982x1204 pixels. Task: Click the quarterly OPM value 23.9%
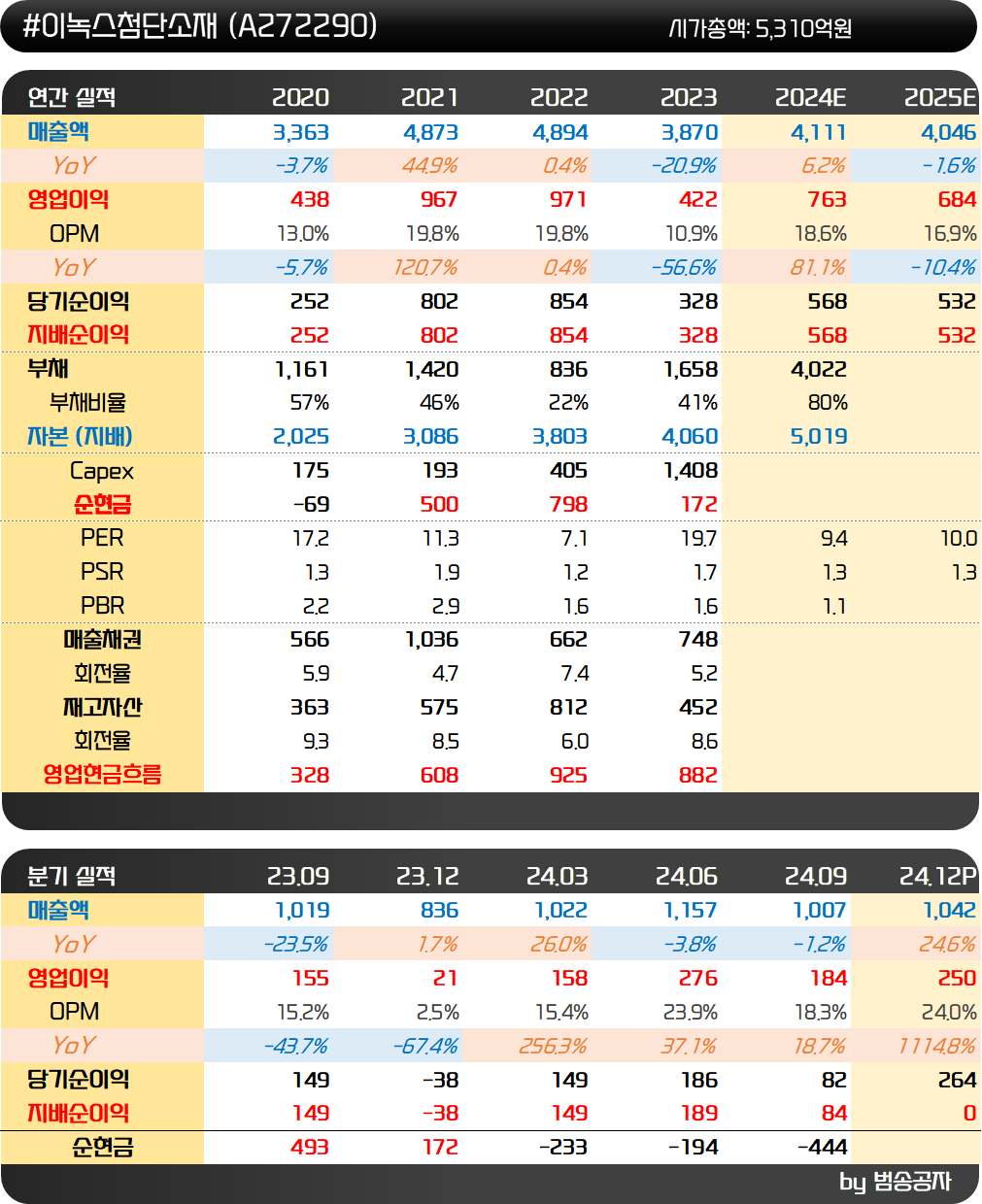coord(691,1012)
